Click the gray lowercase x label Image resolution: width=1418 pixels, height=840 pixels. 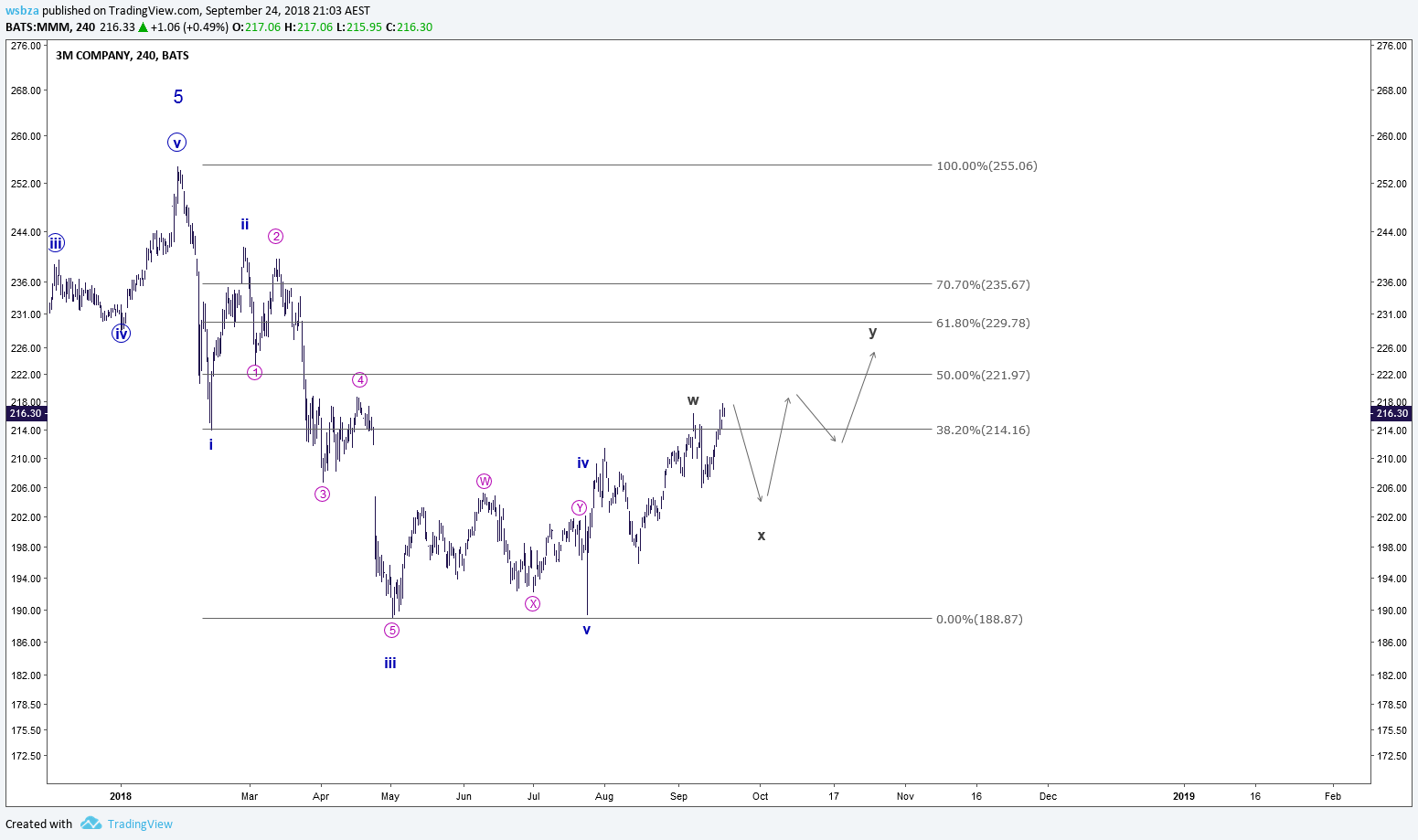(762, 536)
